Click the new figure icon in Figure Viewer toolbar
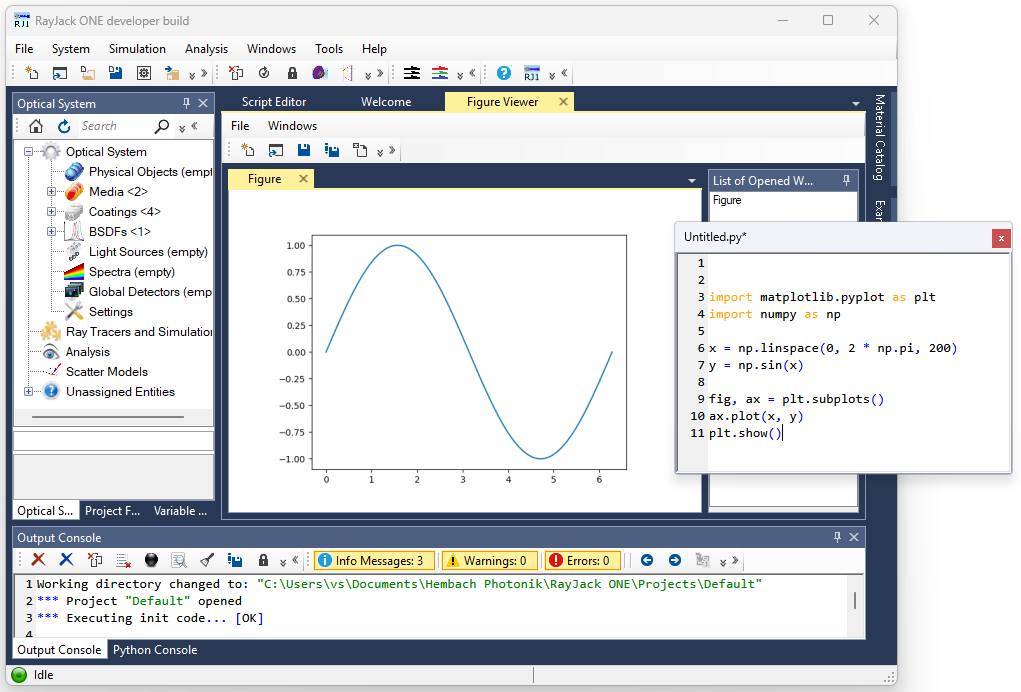Viewport: 1021px width, 692px height. [x=247, y=150]
